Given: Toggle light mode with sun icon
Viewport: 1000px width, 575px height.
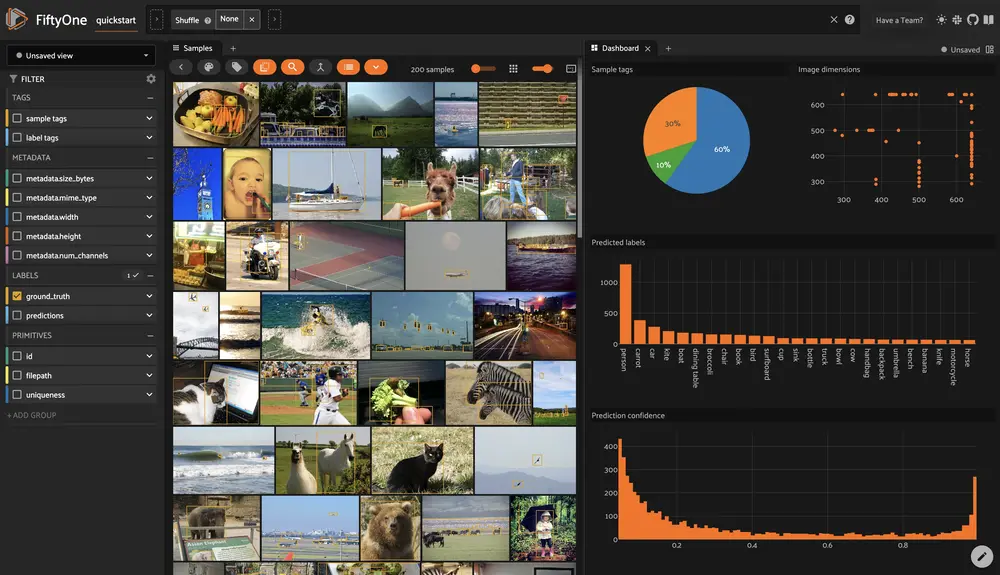Looking at the screenshot, I should (941, 20).
